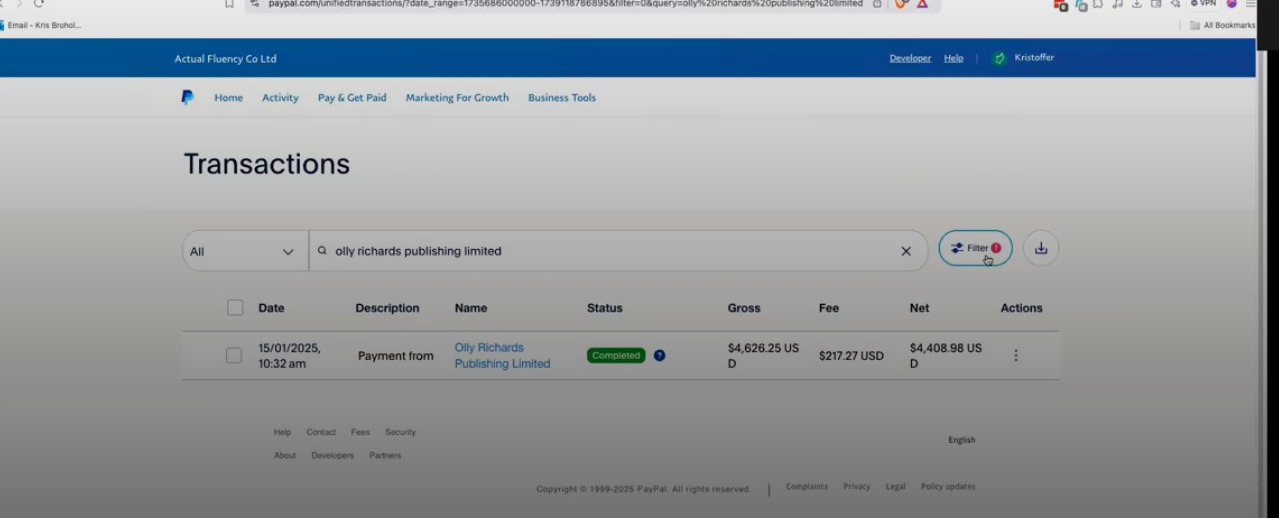The image size is (1279, 518).
Task: Click the bookmark this page icon
Action: click(x=229, y=3)
